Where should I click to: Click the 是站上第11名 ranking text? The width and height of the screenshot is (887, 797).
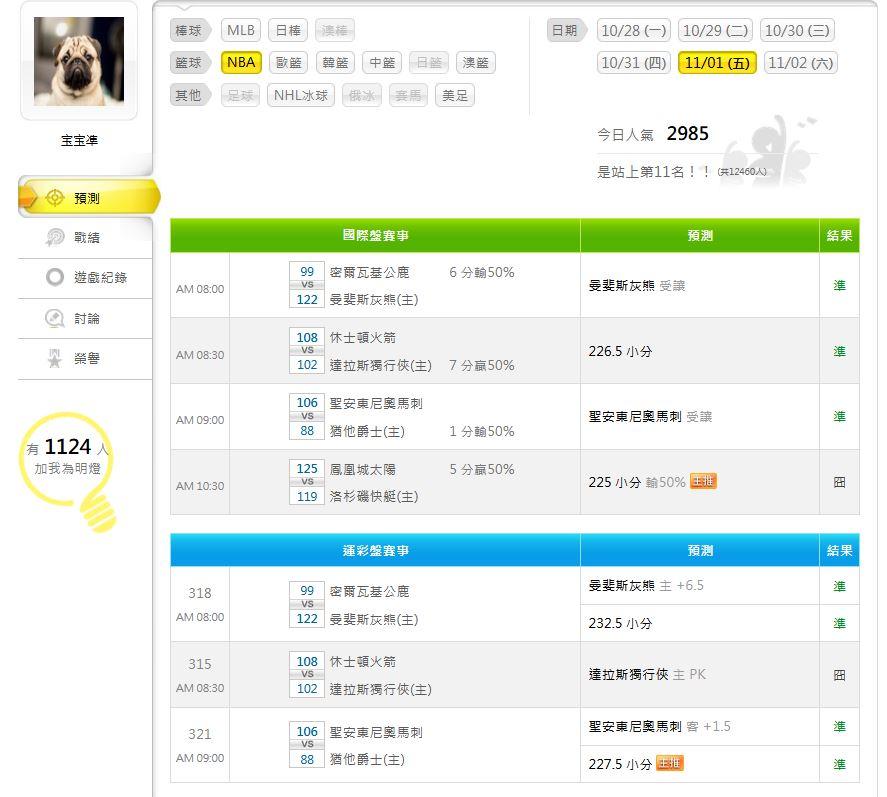coord(654,171)
